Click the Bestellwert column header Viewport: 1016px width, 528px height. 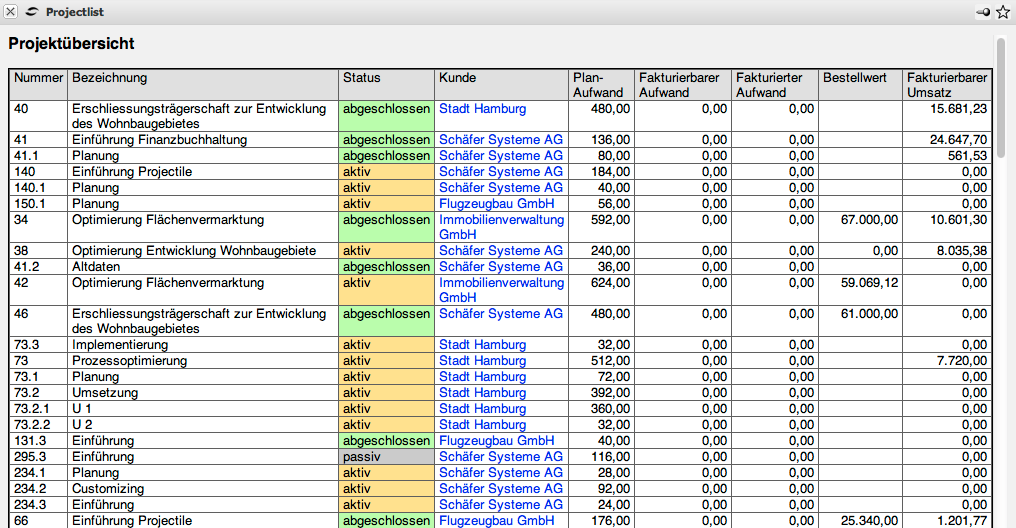tap(855, 78)
